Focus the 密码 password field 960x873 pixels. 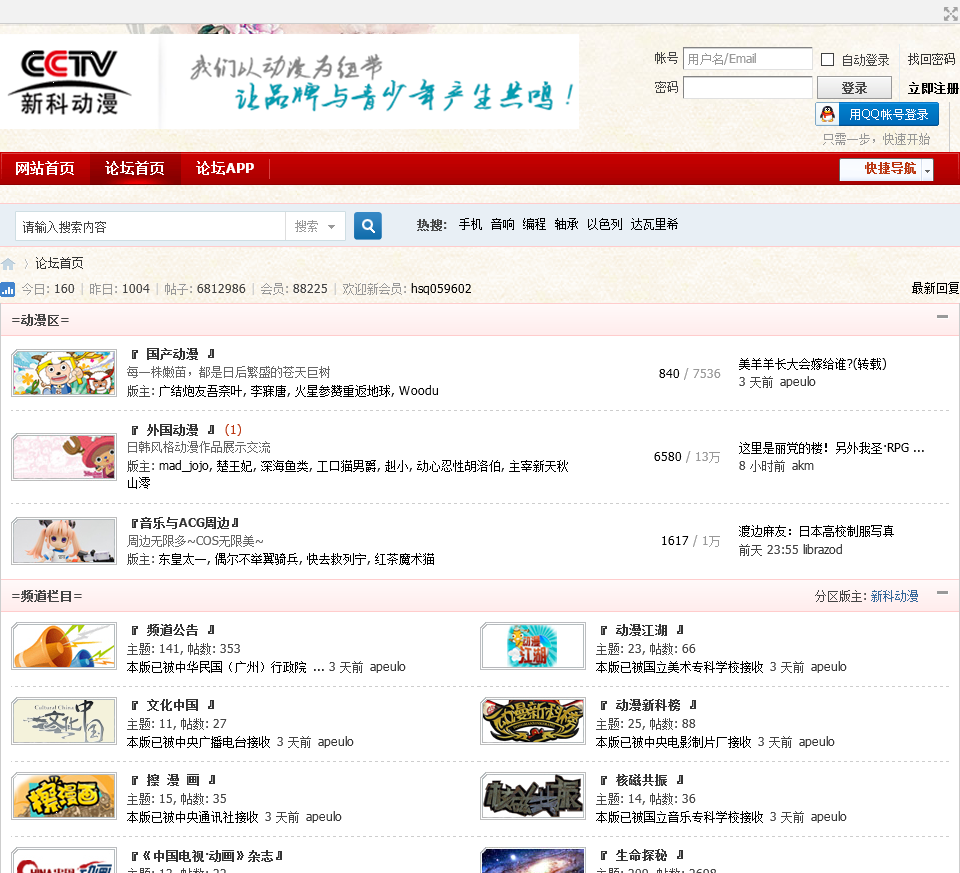(x=748, y=88)
